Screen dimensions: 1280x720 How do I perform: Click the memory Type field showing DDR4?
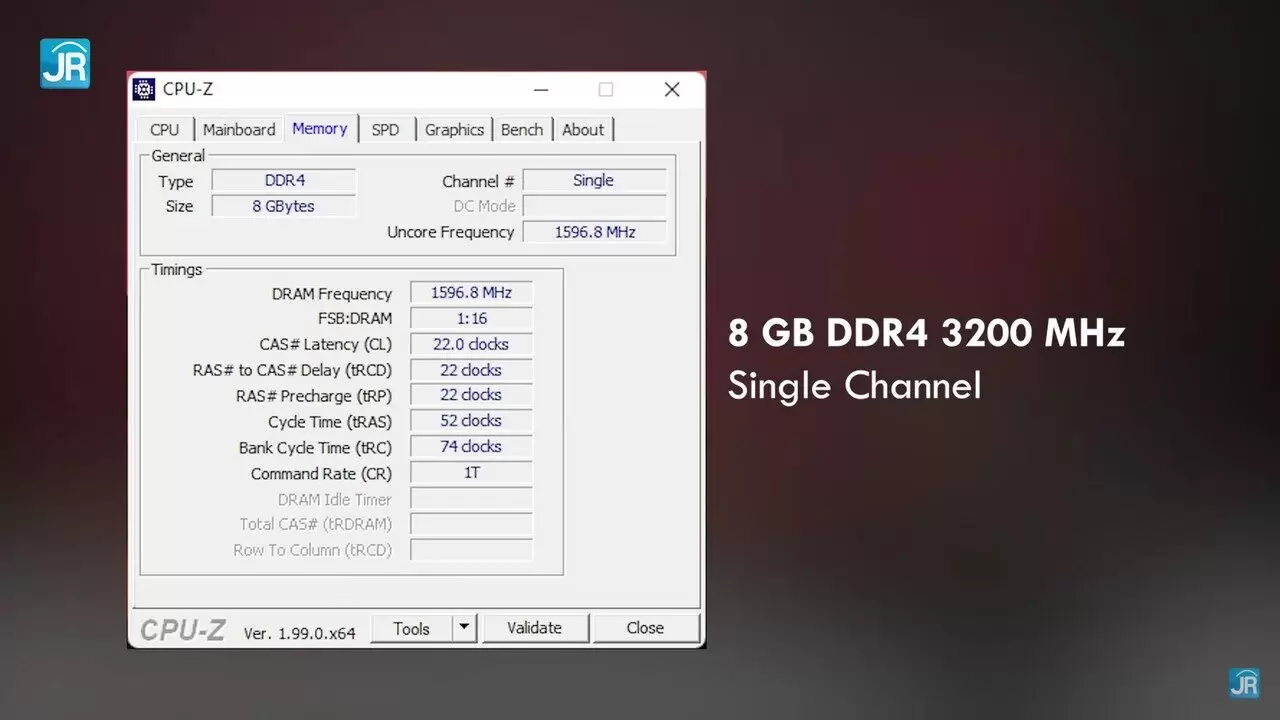point(284,180)
